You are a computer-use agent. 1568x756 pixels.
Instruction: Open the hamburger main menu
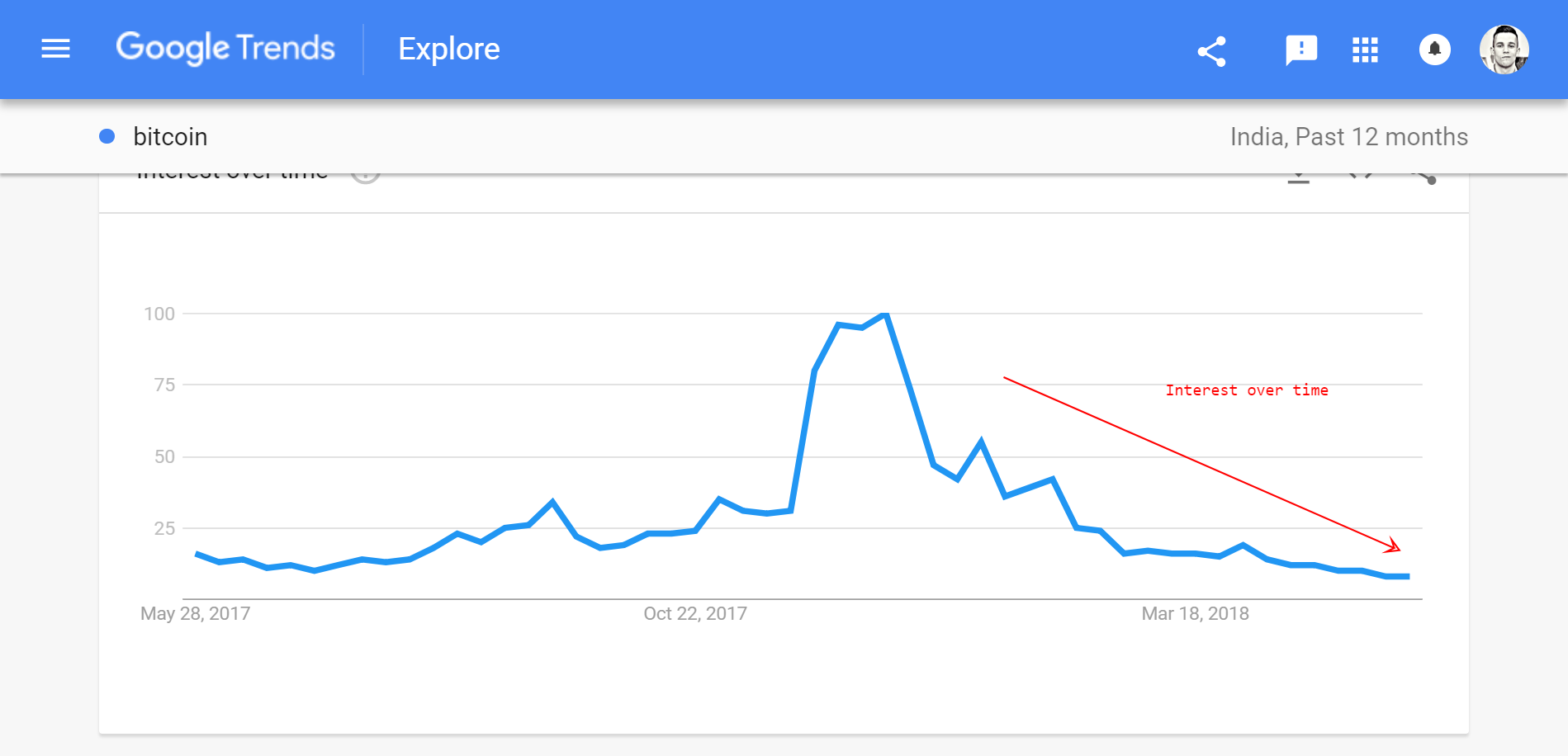(56, 50)
